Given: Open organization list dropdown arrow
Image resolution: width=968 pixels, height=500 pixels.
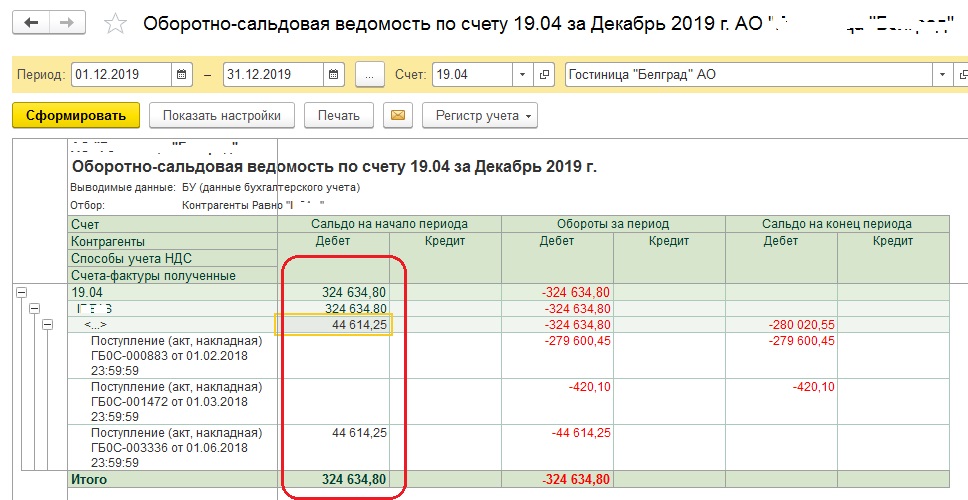Looking at the screenshot, I should click(x=942, y=75).
